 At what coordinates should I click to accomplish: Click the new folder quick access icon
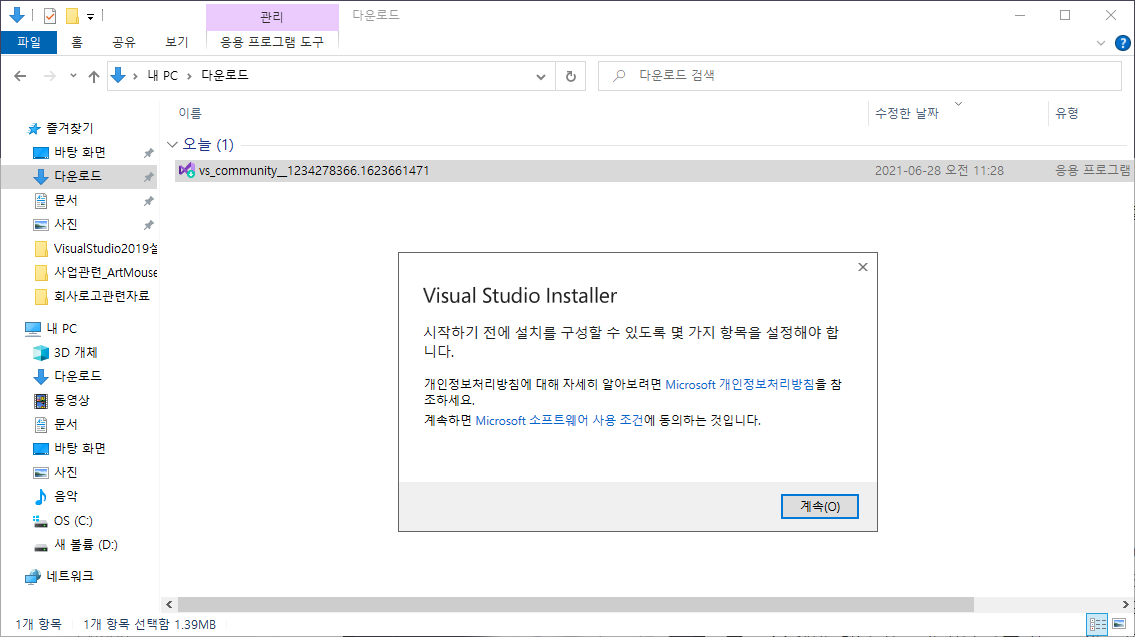(72, 16)
